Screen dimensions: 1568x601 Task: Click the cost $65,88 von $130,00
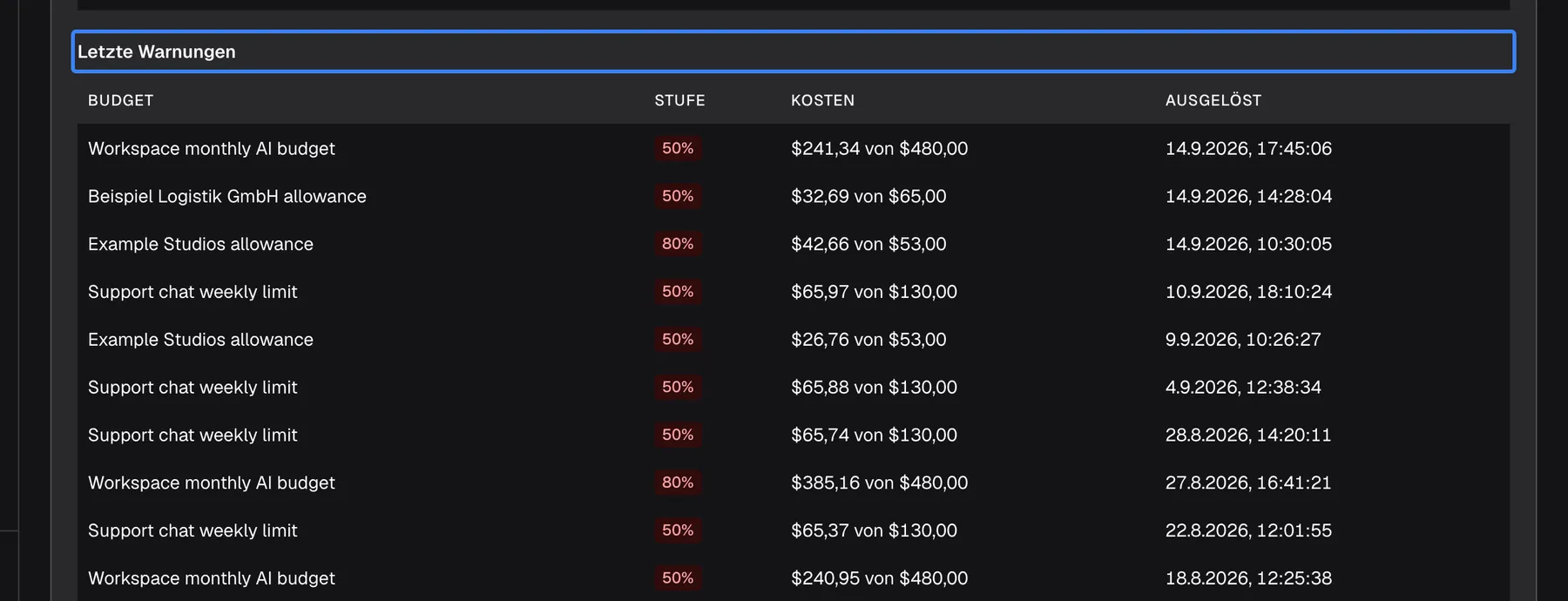pyautogui.click(x=874, y=387)
